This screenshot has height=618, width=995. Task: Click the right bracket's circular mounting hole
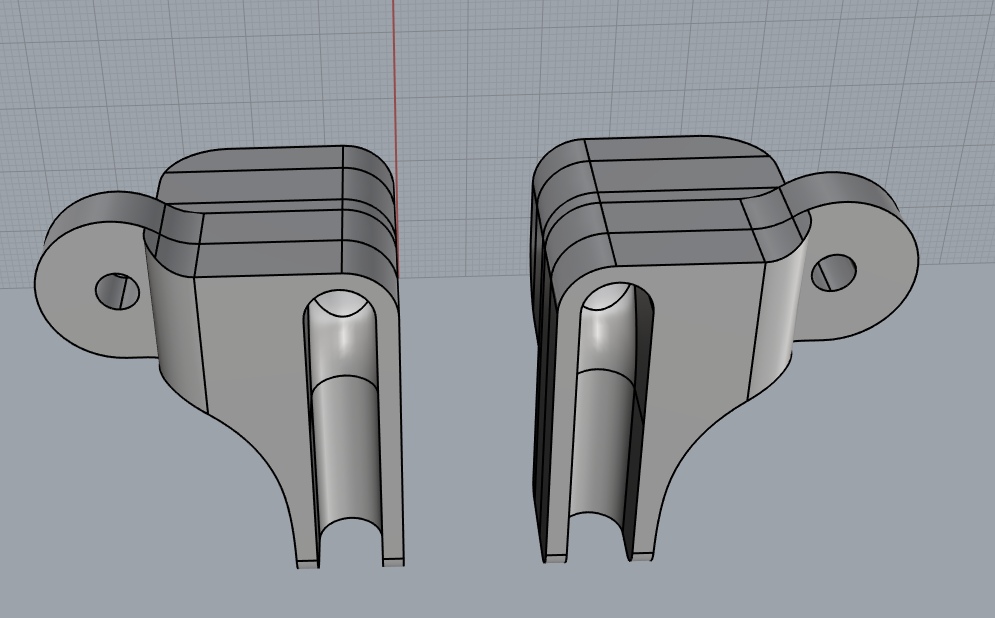pyautogui.click(x=833, y=272)
